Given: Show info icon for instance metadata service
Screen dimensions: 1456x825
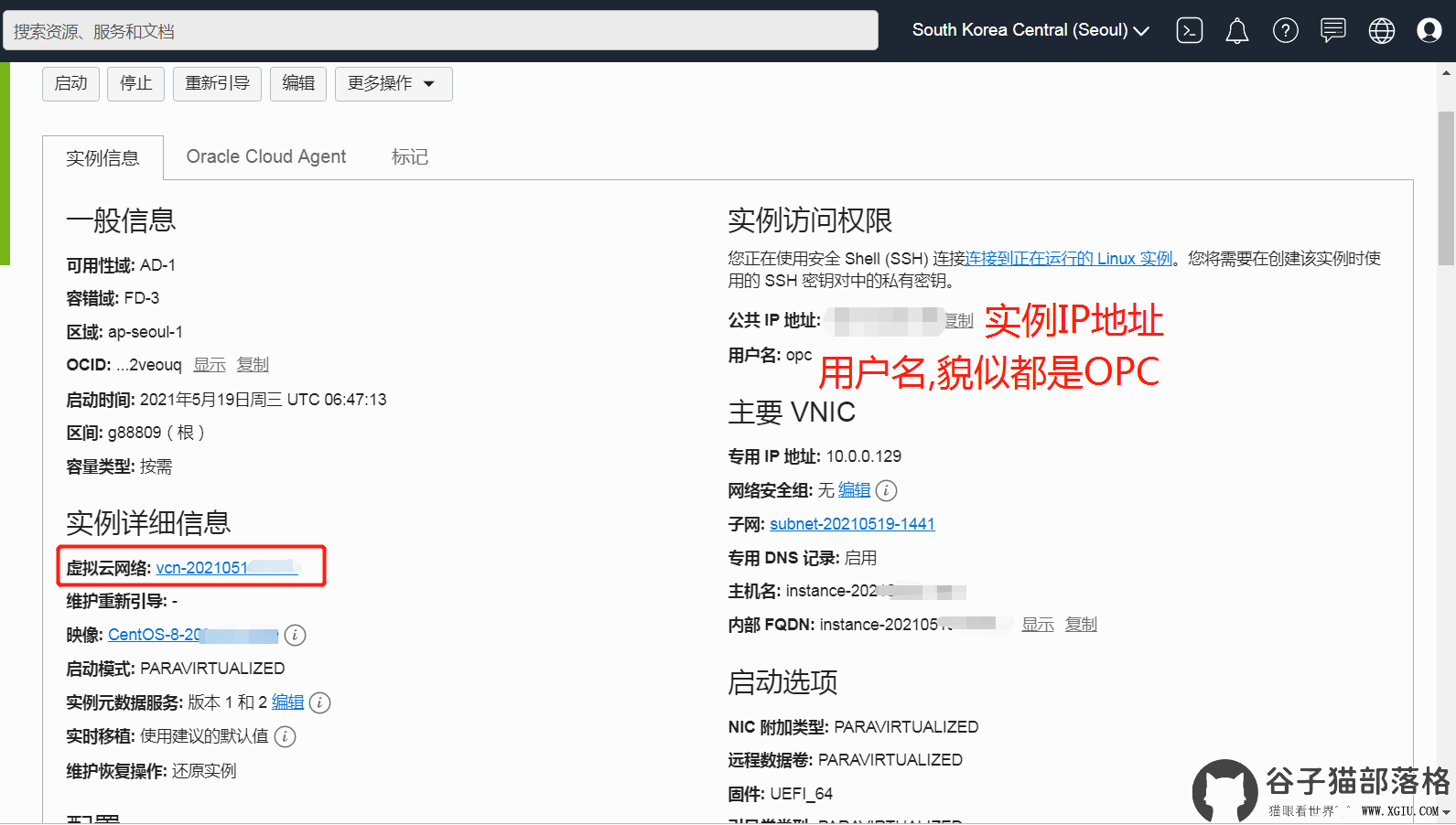Looking at the screenshot, I should (319, 702).
